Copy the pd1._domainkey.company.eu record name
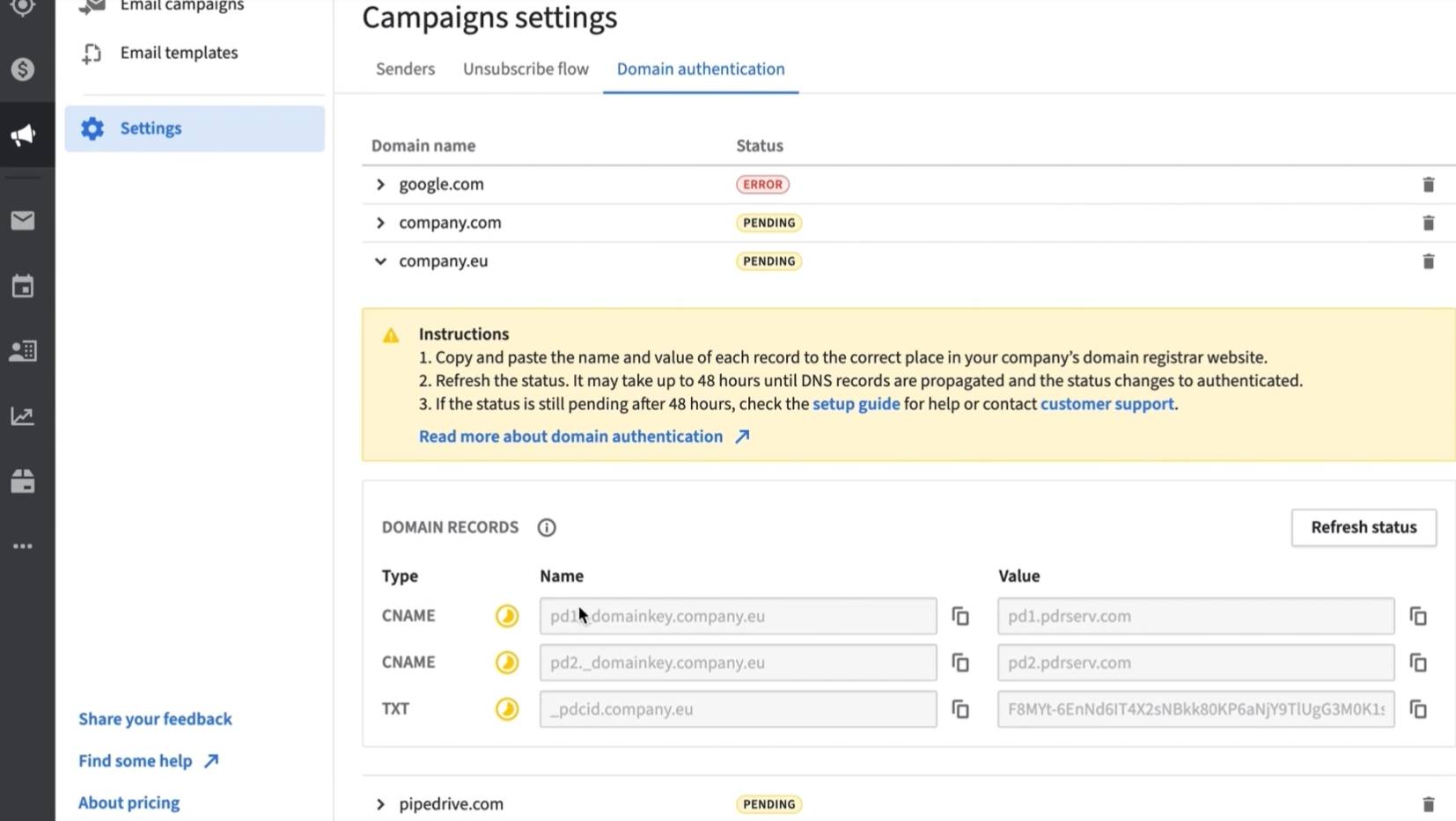 [960, 616]
